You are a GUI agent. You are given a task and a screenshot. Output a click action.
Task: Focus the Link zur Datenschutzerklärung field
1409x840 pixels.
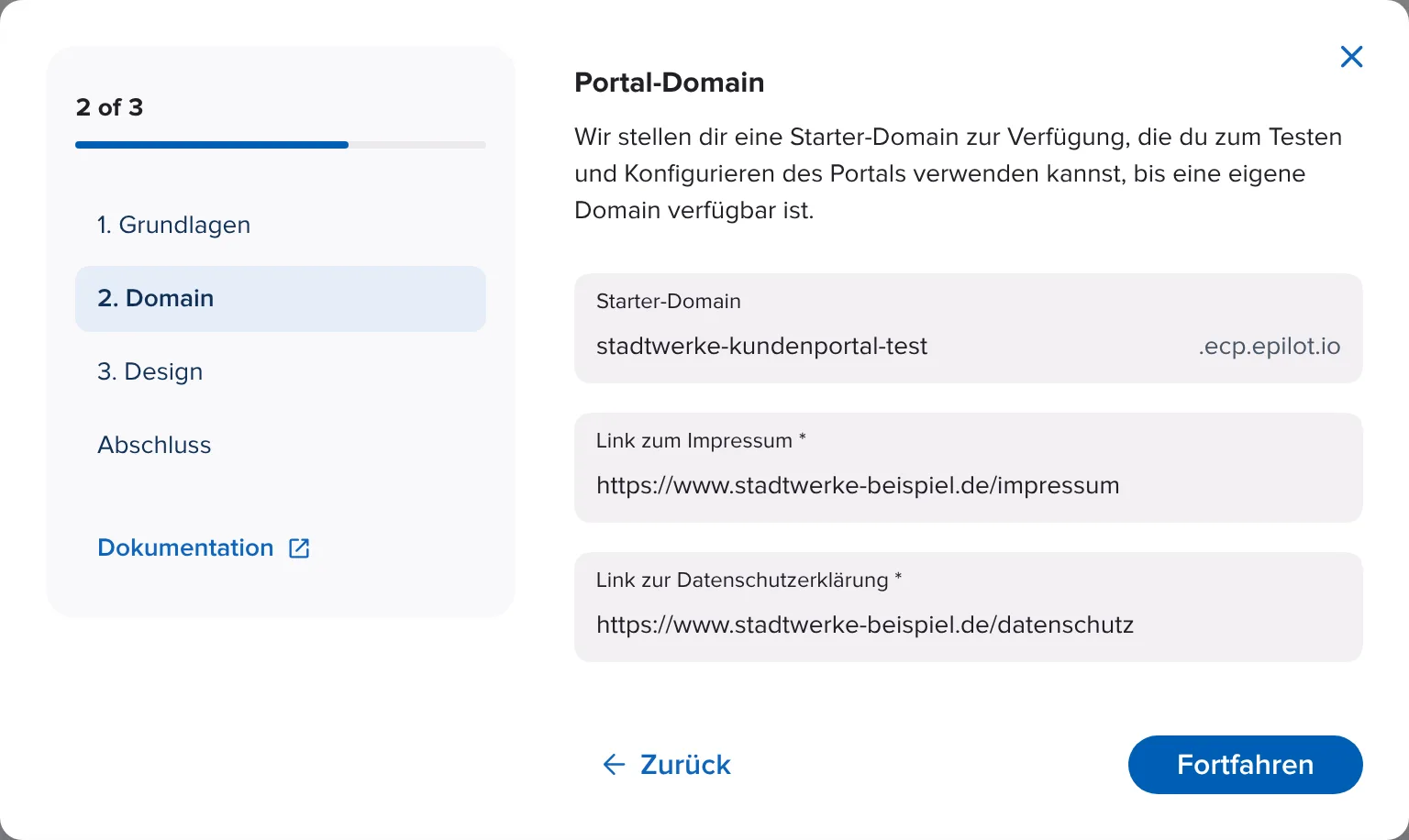coord(969,607)
